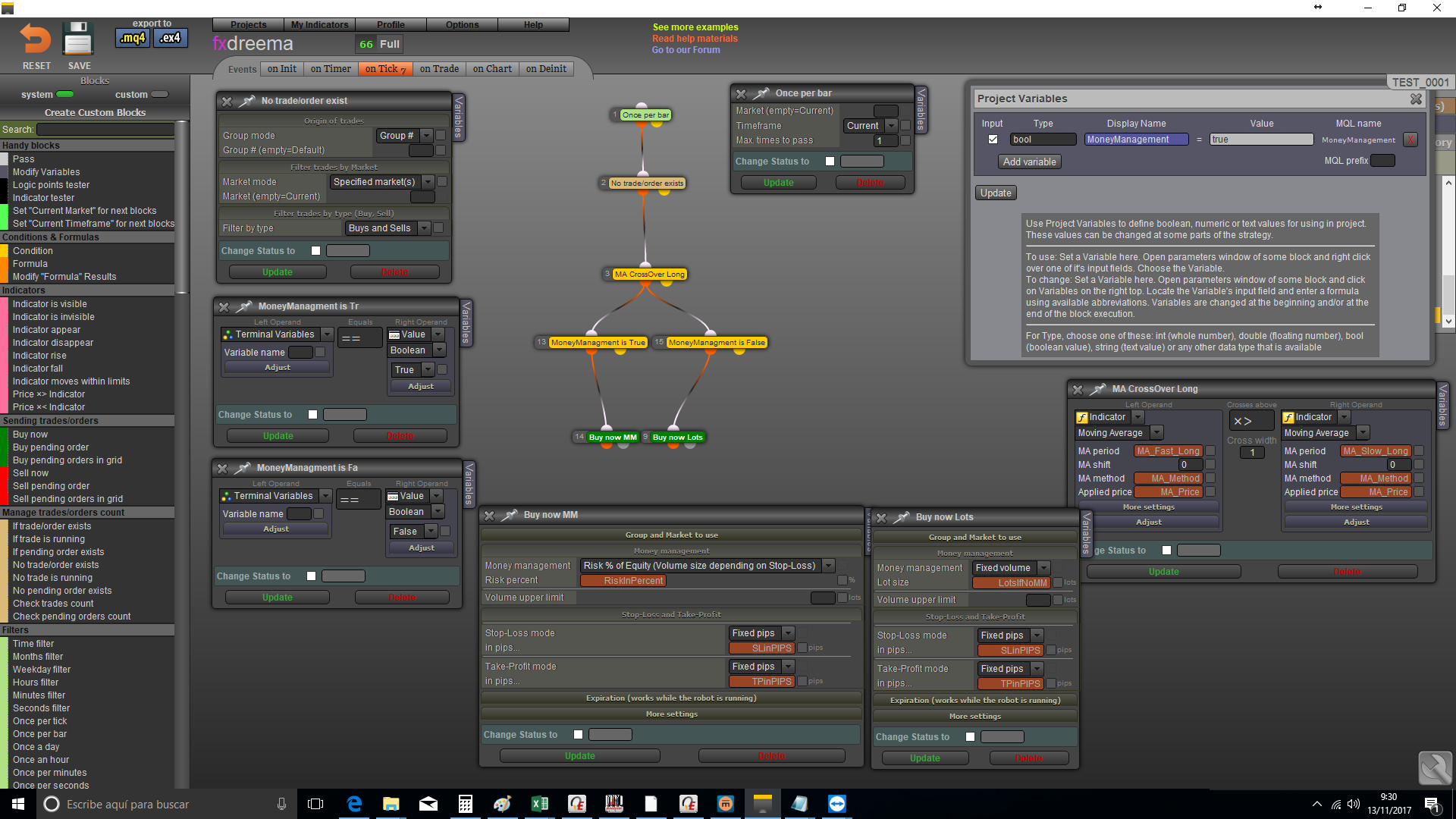
Task: Close the Project Variables panel
Action: click(x=1416, y=99)
